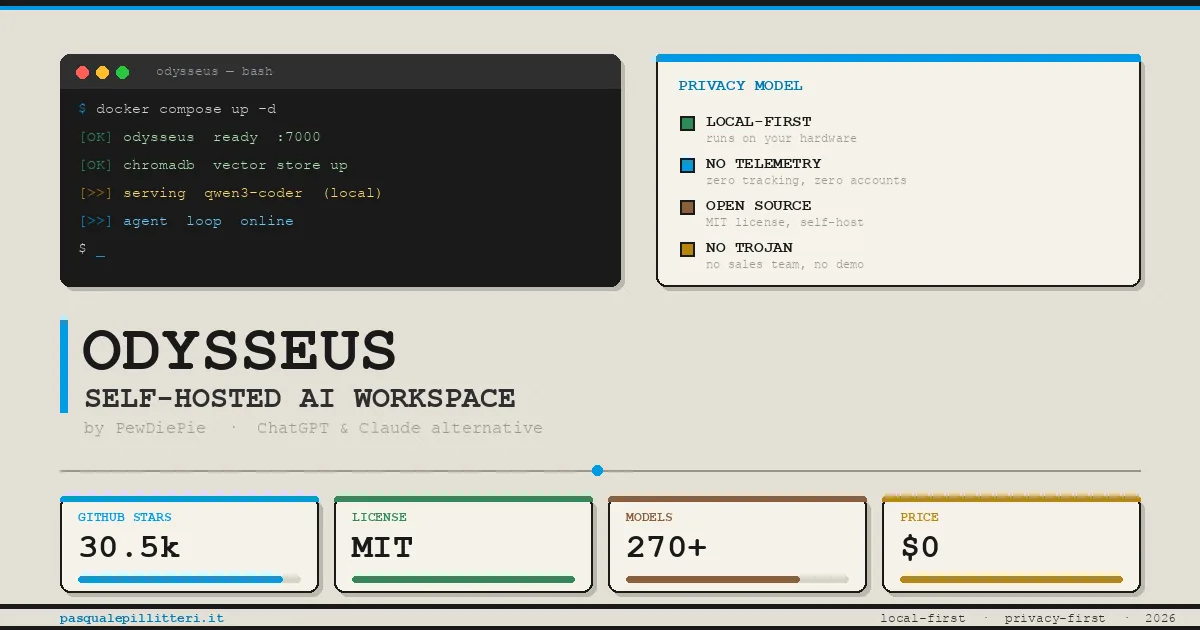Click the "2026" footer year

[x=1161, y=619]
